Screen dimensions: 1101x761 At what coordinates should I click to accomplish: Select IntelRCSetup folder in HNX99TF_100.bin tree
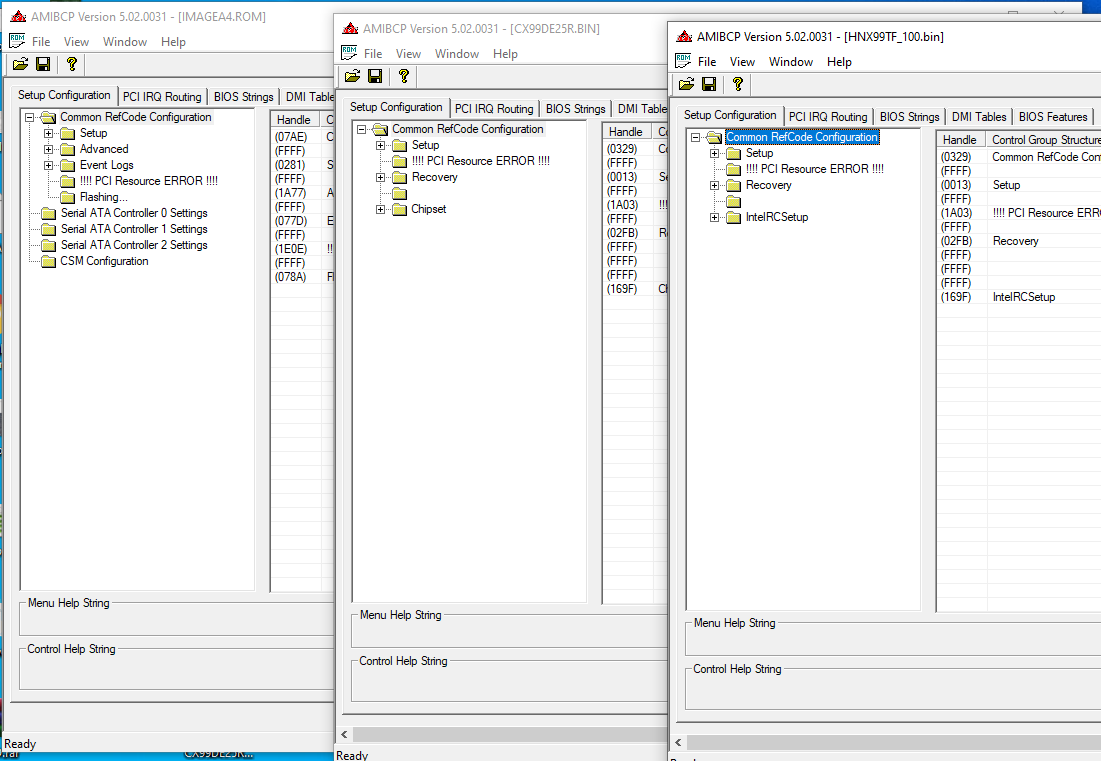coord(777,217)
